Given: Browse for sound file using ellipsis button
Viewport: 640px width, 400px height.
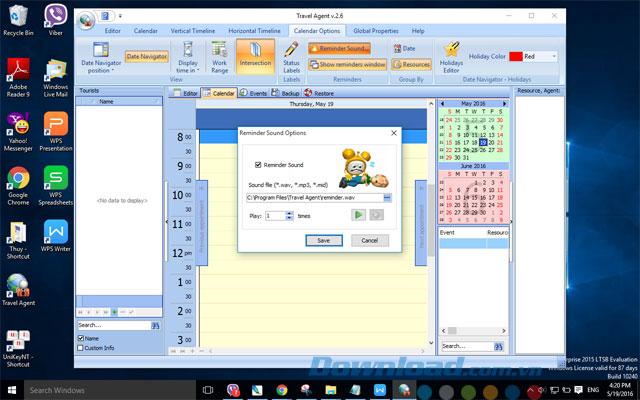Looking at the screenshot, I should (x=387, y=198).
